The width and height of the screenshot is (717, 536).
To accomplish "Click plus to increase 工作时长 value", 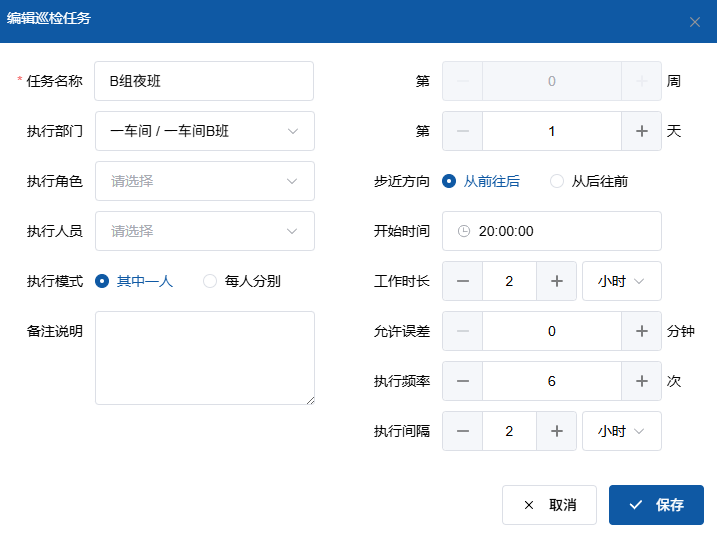I will pos(556,281).
